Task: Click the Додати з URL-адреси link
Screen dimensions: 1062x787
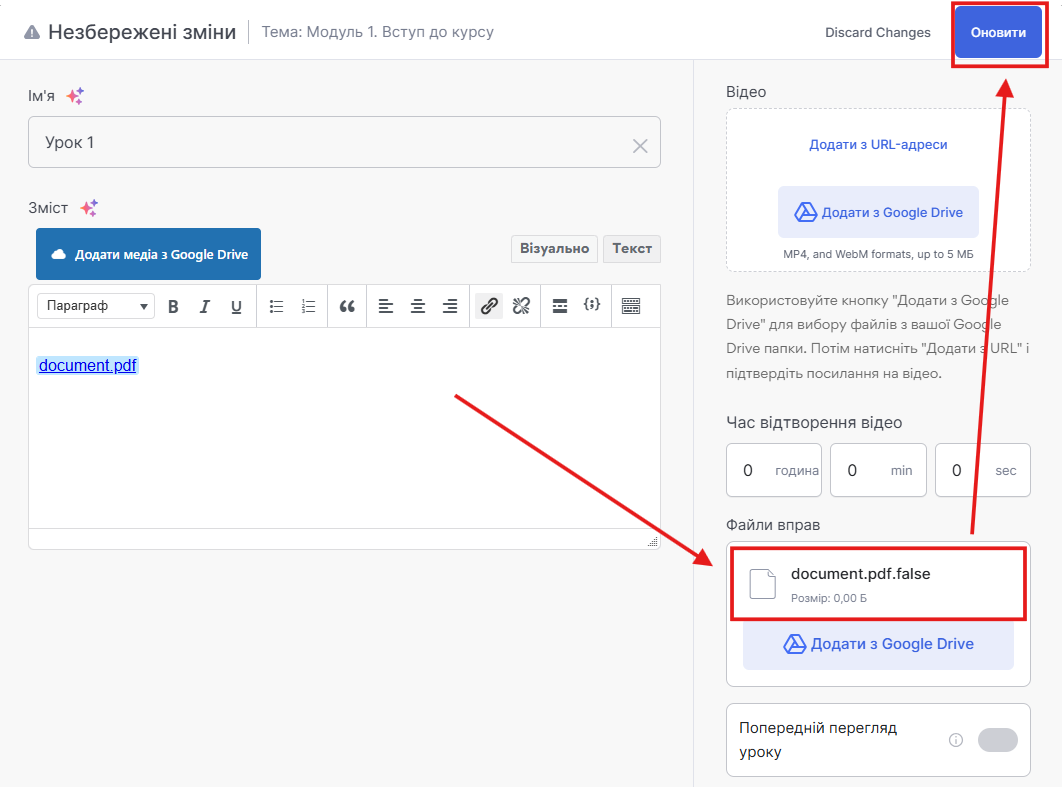Action: (x=878, y=145)
